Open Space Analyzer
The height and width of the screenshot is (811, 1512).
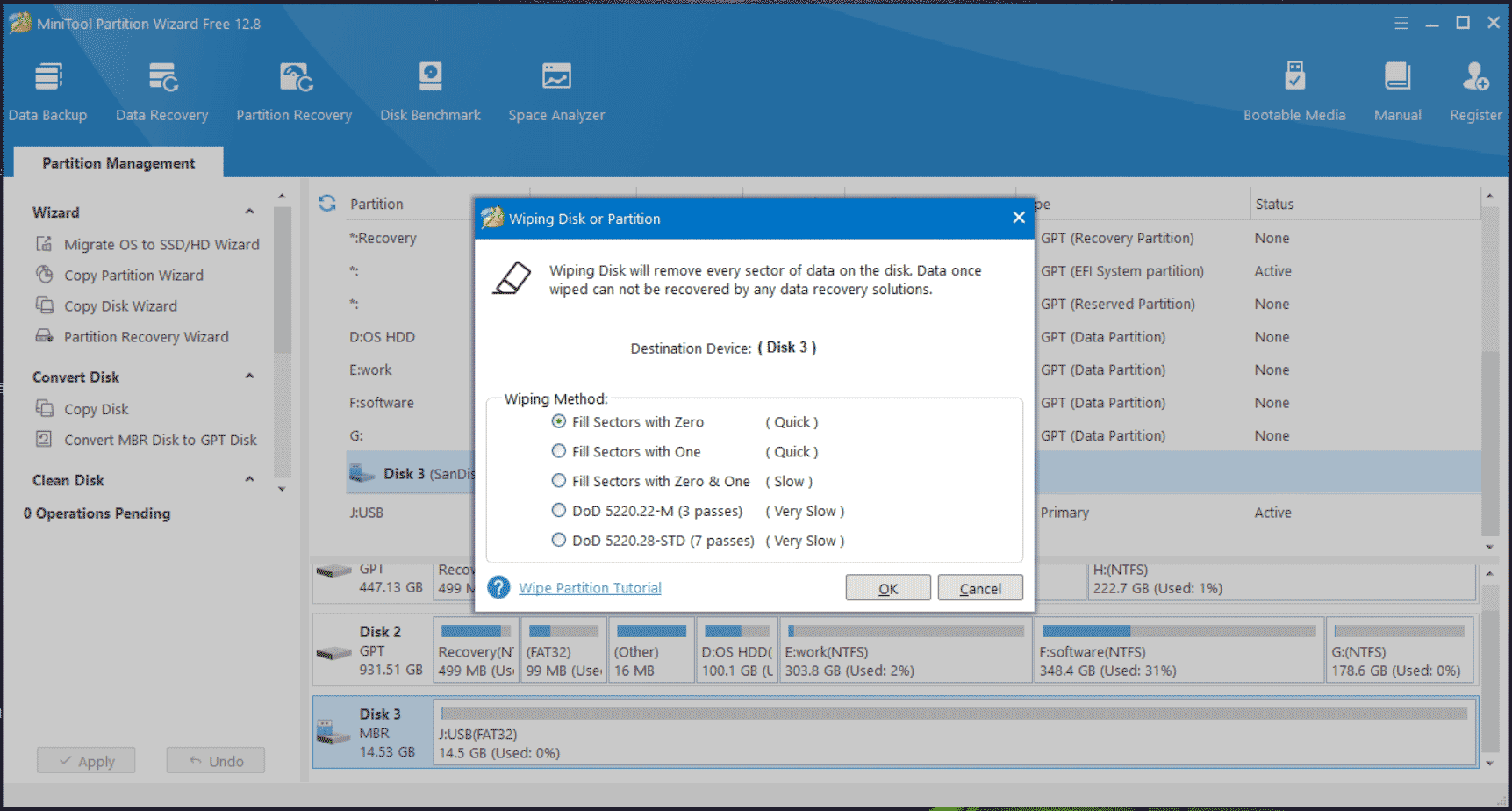click(x=556, y=91)
